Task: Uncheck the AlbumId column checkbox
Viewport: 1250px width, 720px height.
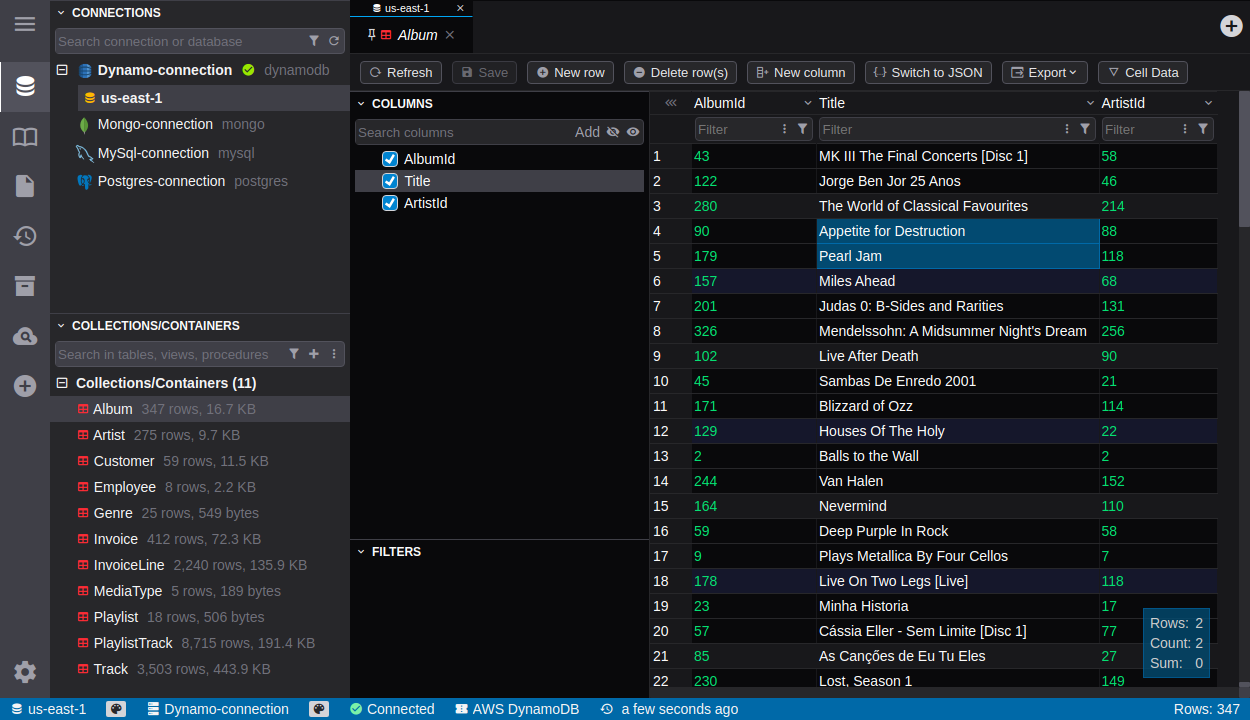Action: point(390,159)
